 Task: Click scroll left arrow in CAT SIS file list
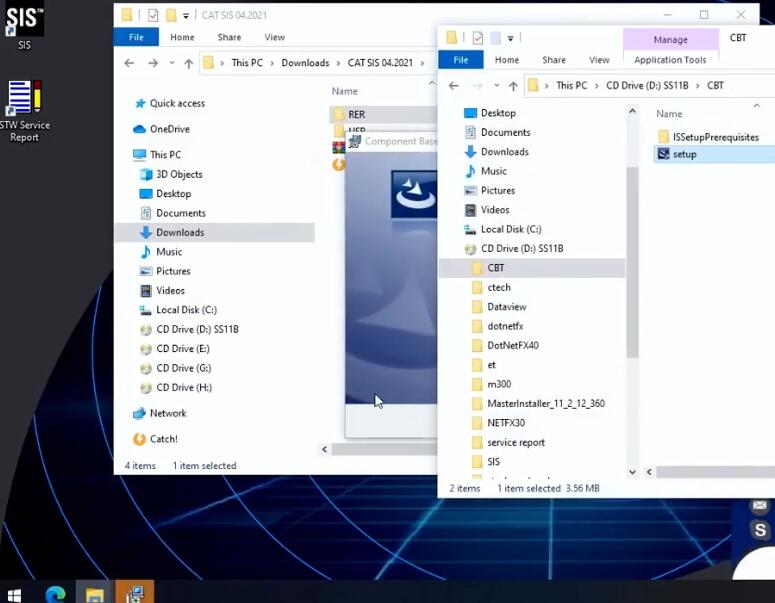(324, 449)
